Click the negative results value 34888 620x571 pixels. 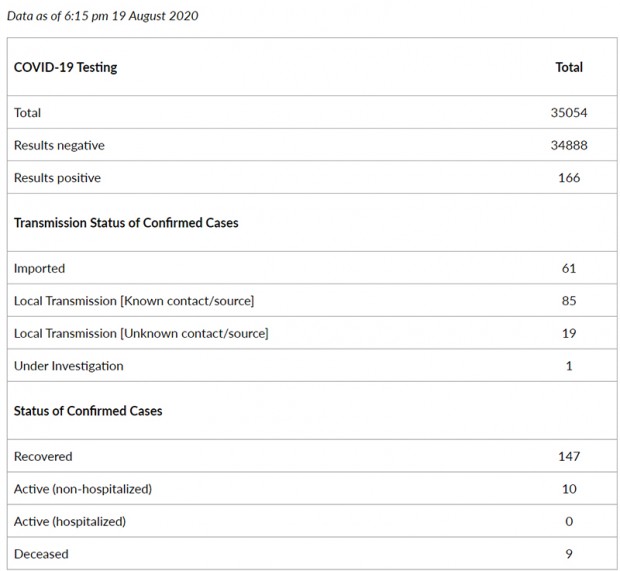click(x=568, y=145)
